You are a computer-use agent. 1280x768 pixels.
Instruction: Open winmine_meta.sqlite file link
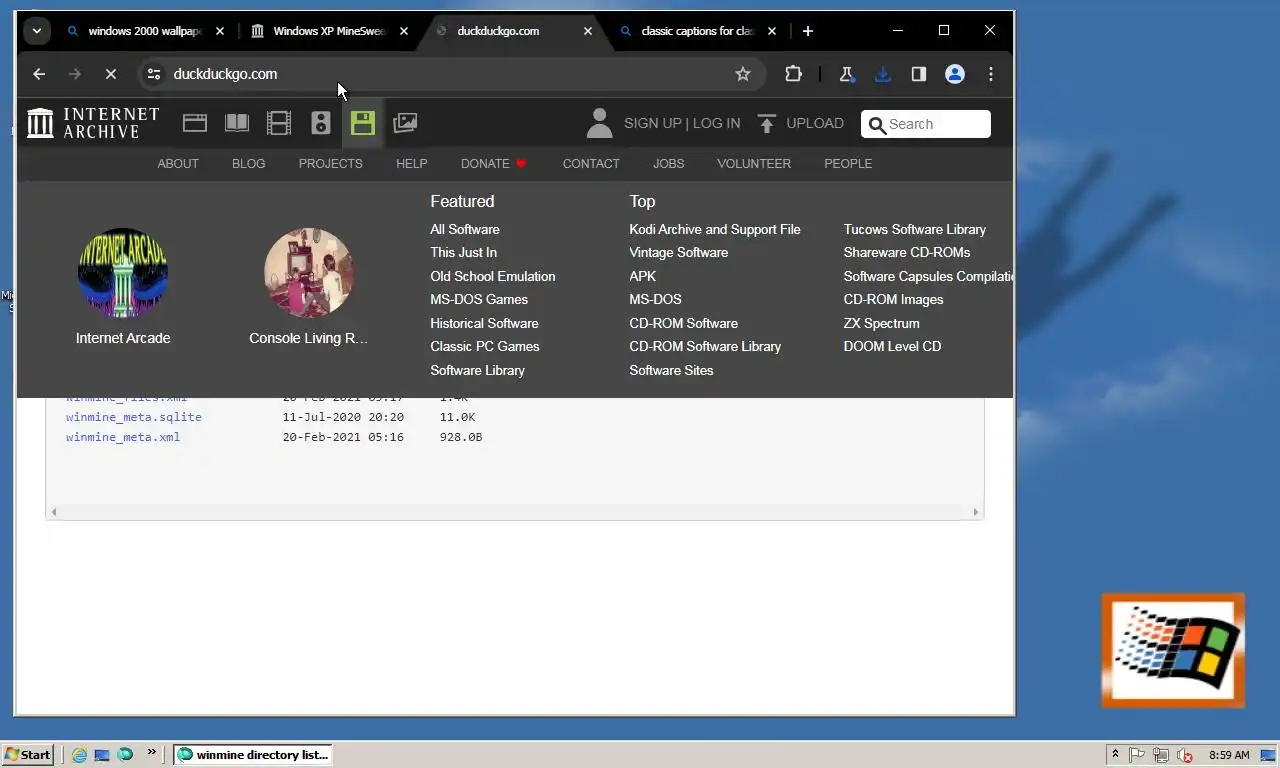click(134, 417)
